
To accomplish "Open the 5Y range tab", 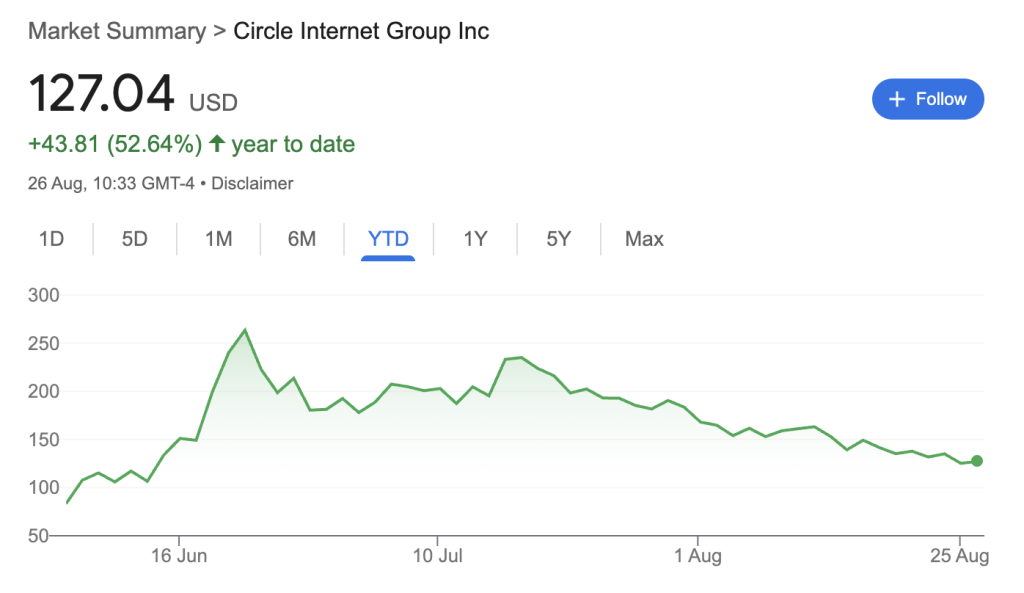I will coord(559,239).
